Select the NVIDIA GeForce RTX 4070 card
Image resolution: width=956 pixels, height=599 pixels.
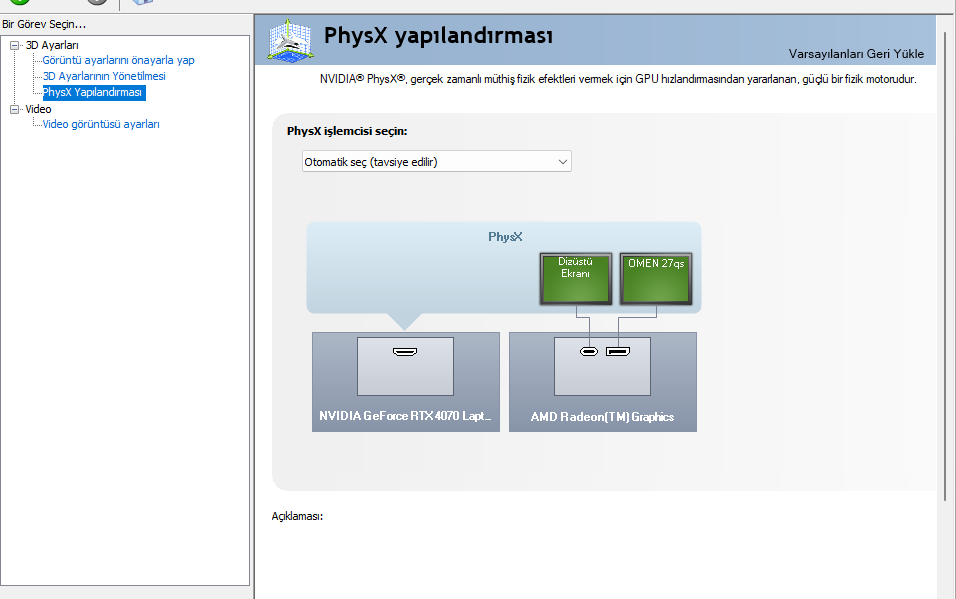405,382
